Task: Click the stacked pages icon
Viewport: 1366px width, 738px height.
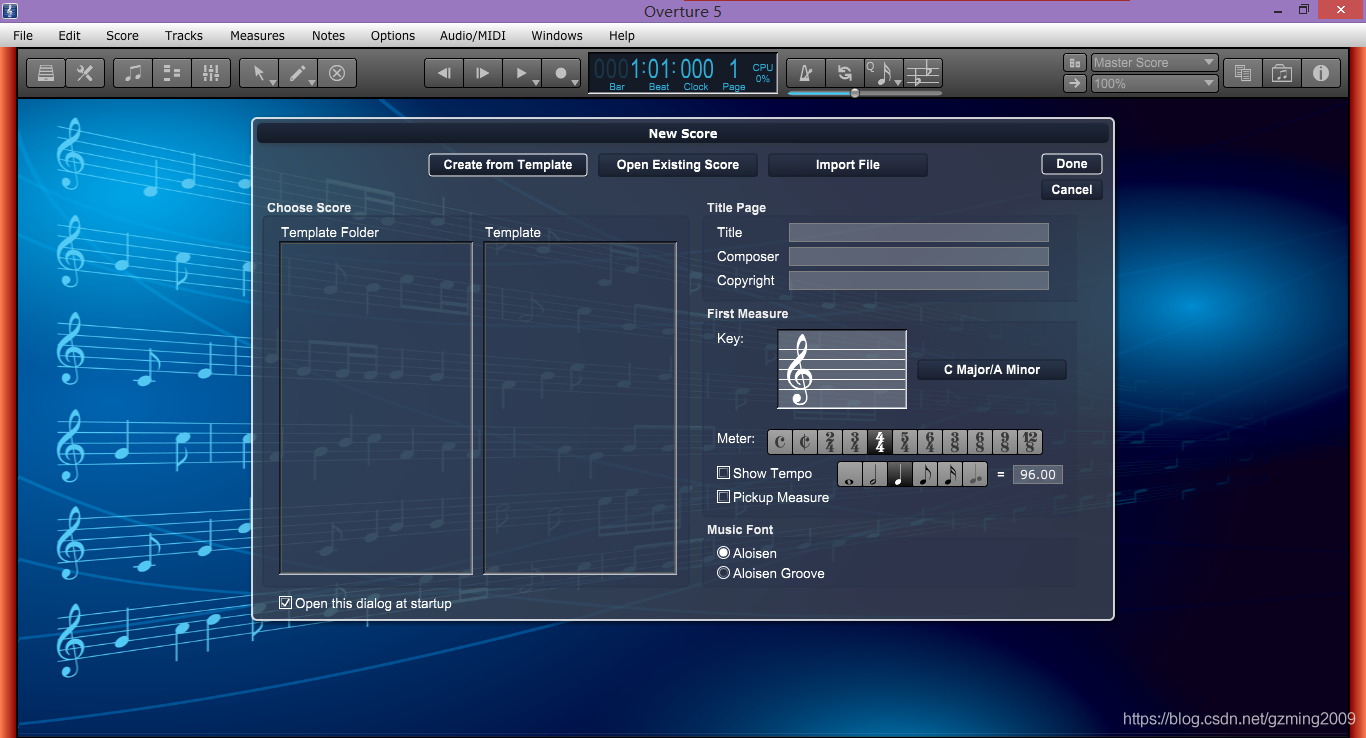Action: [1243, 73]
